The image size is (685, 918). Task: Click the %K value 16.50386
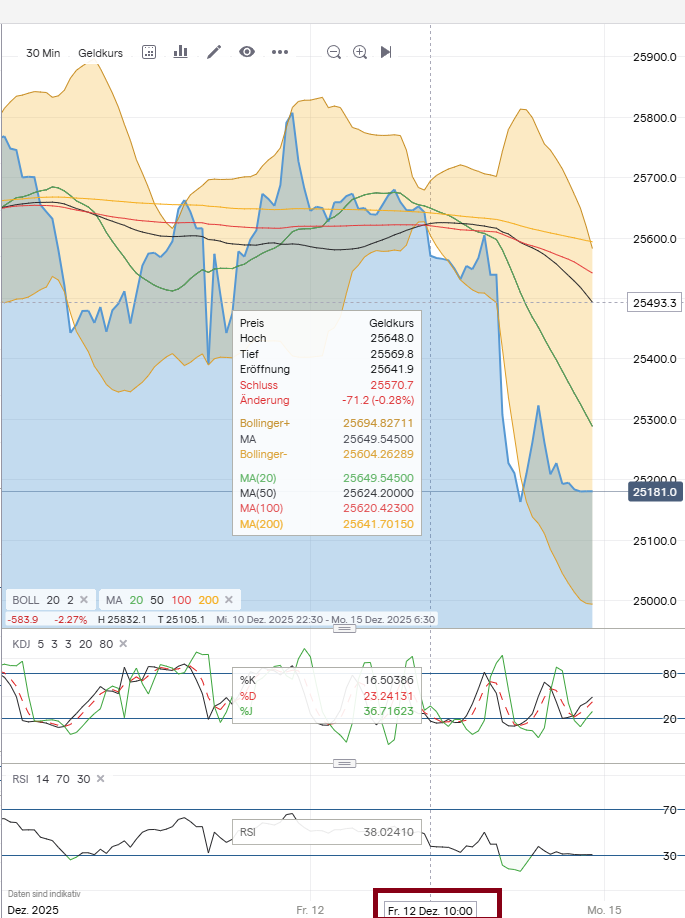pyautogui.click(x=389, y=680)
